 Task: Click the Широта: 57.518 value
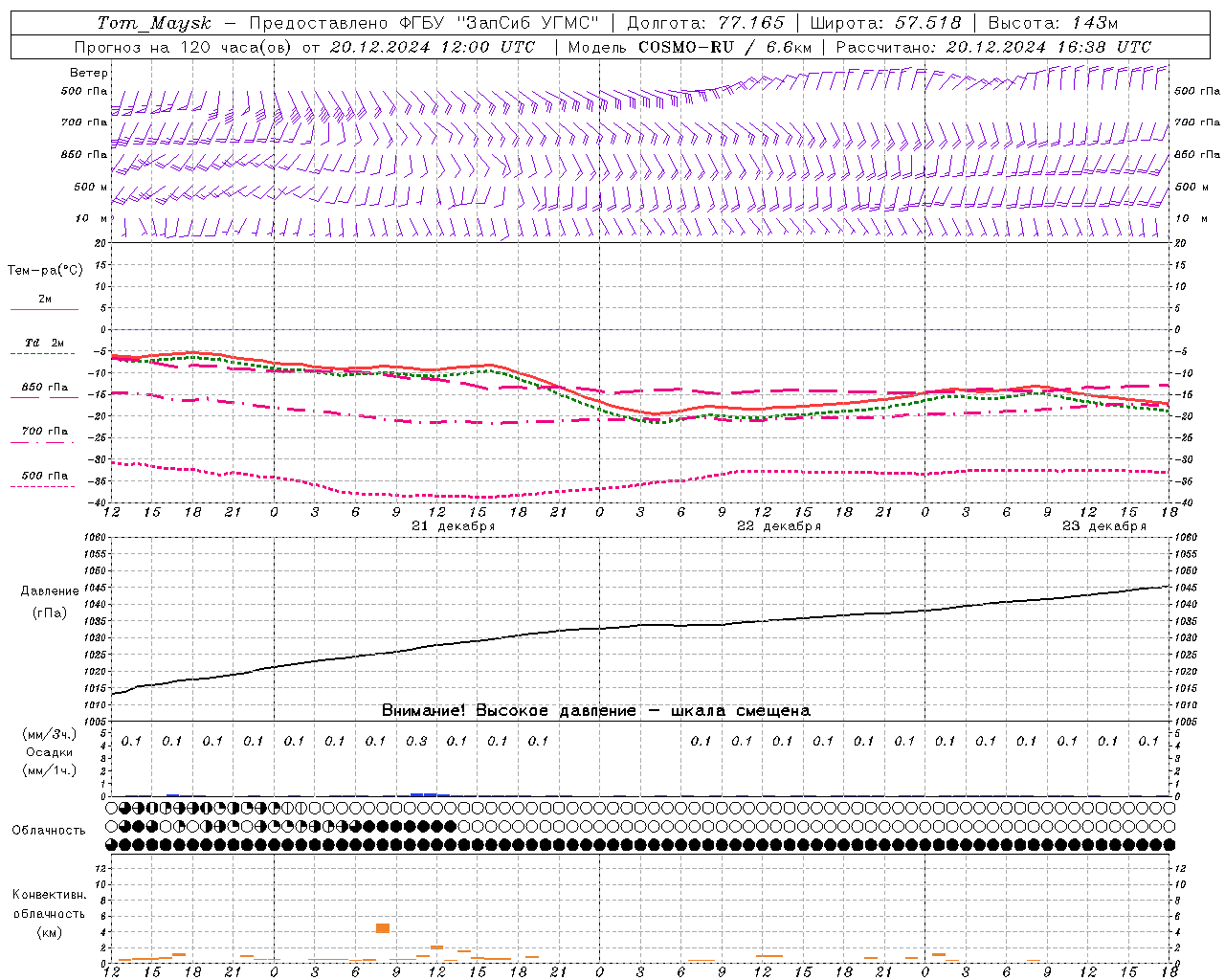click(x=885, y=23)
